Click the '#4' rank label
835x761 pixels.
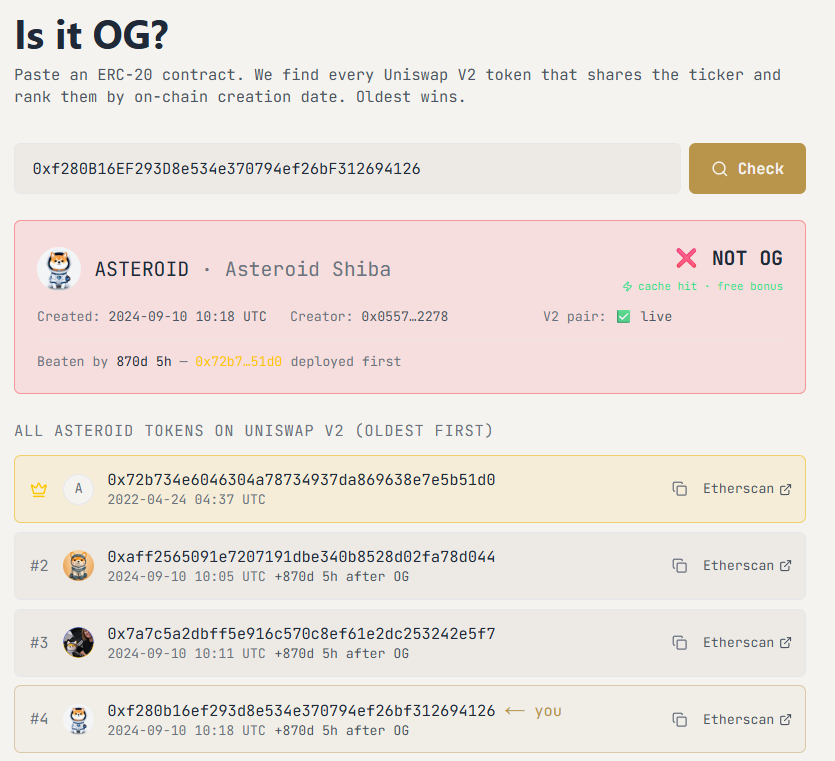(39, 719)
